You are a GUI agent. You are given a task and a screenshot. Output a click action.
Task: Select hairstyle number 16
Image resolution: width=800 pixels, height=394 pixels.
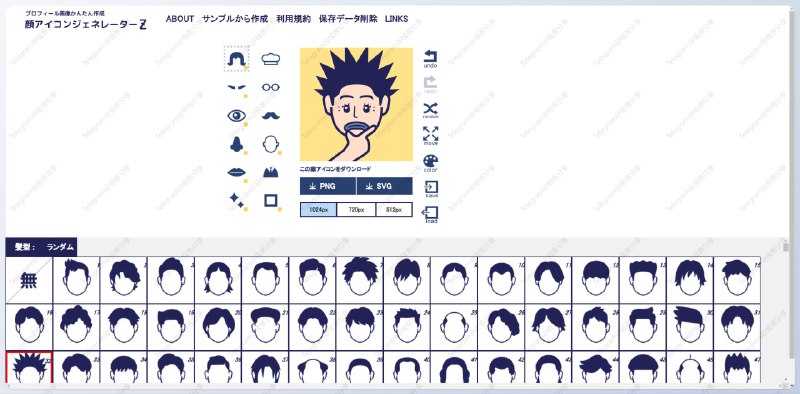pos(29,327)
